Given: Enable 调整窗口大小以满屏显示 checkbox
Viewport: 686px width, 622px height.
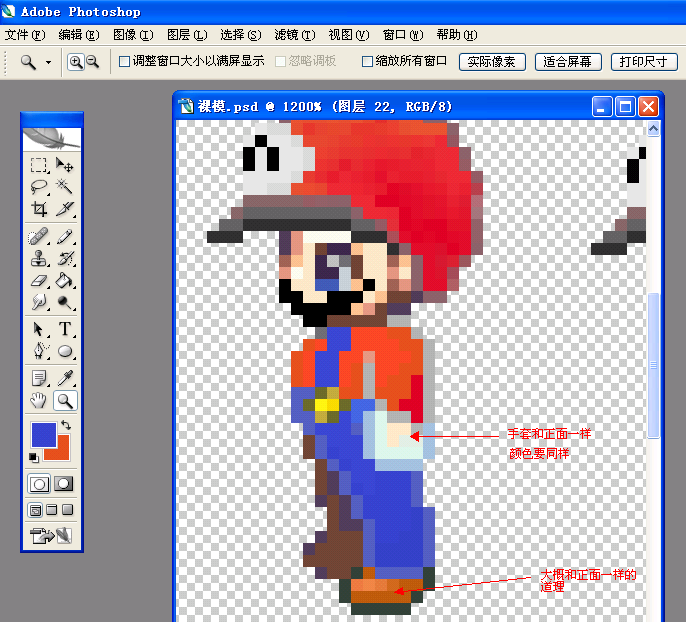Looking at the screenshot, I should pos(124,62).
